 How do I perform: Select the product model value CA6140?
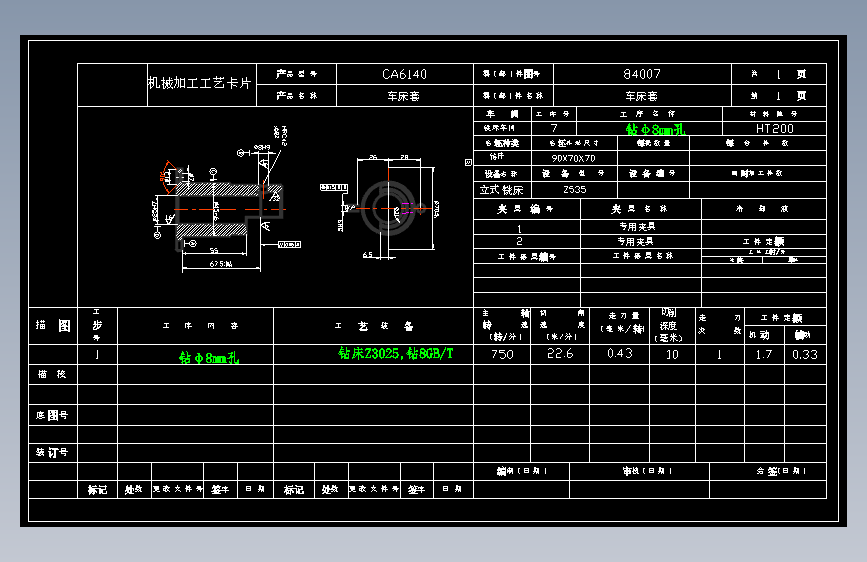[404, 74]
